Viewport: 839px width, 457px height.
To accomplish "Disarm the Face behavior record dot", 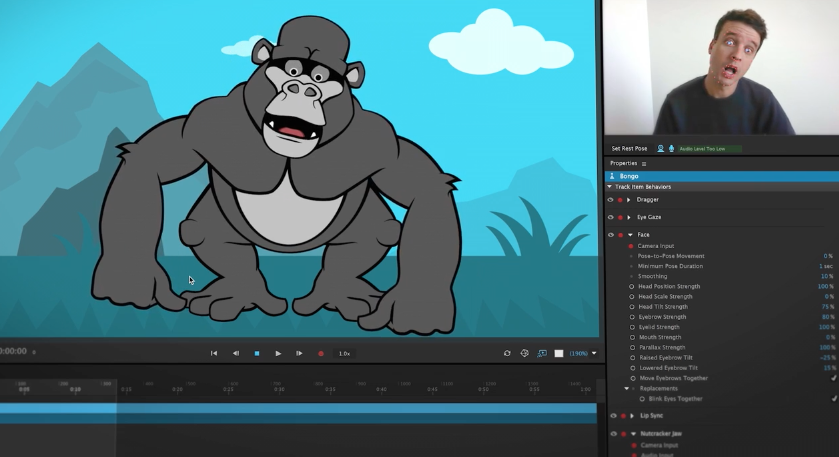I will [621, 235].
